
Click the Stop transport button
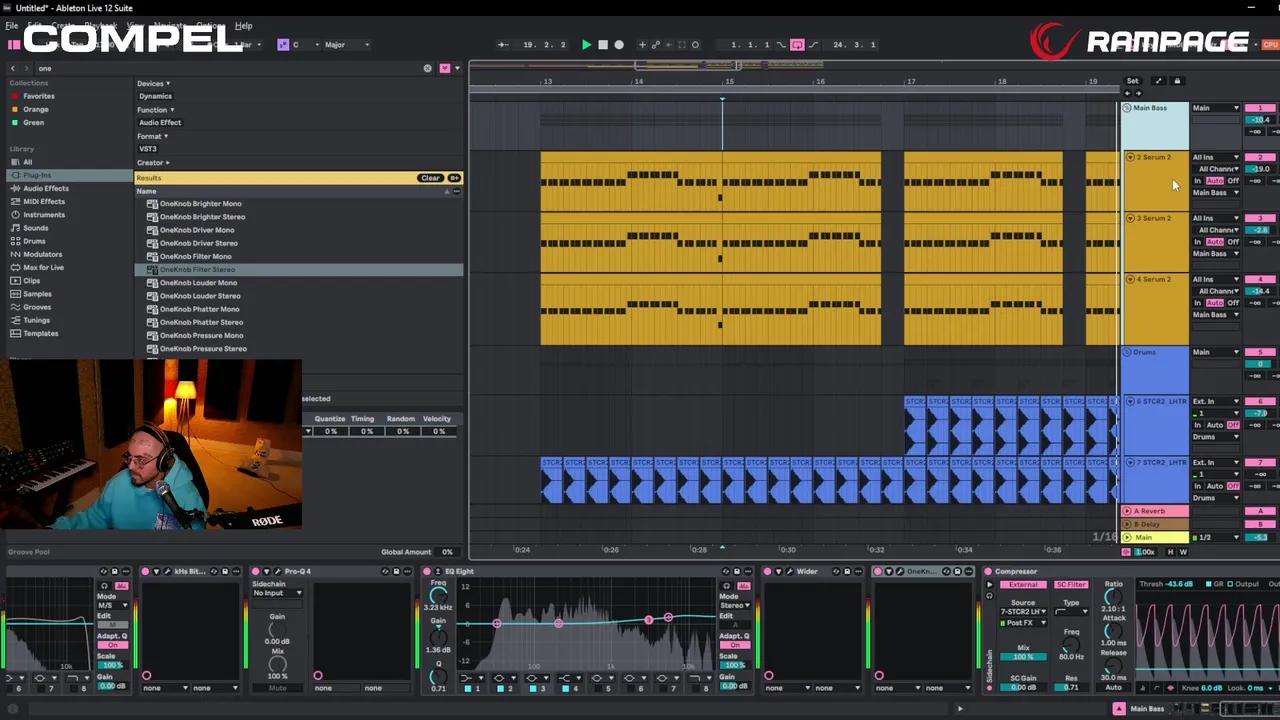[x=602, y=45]
